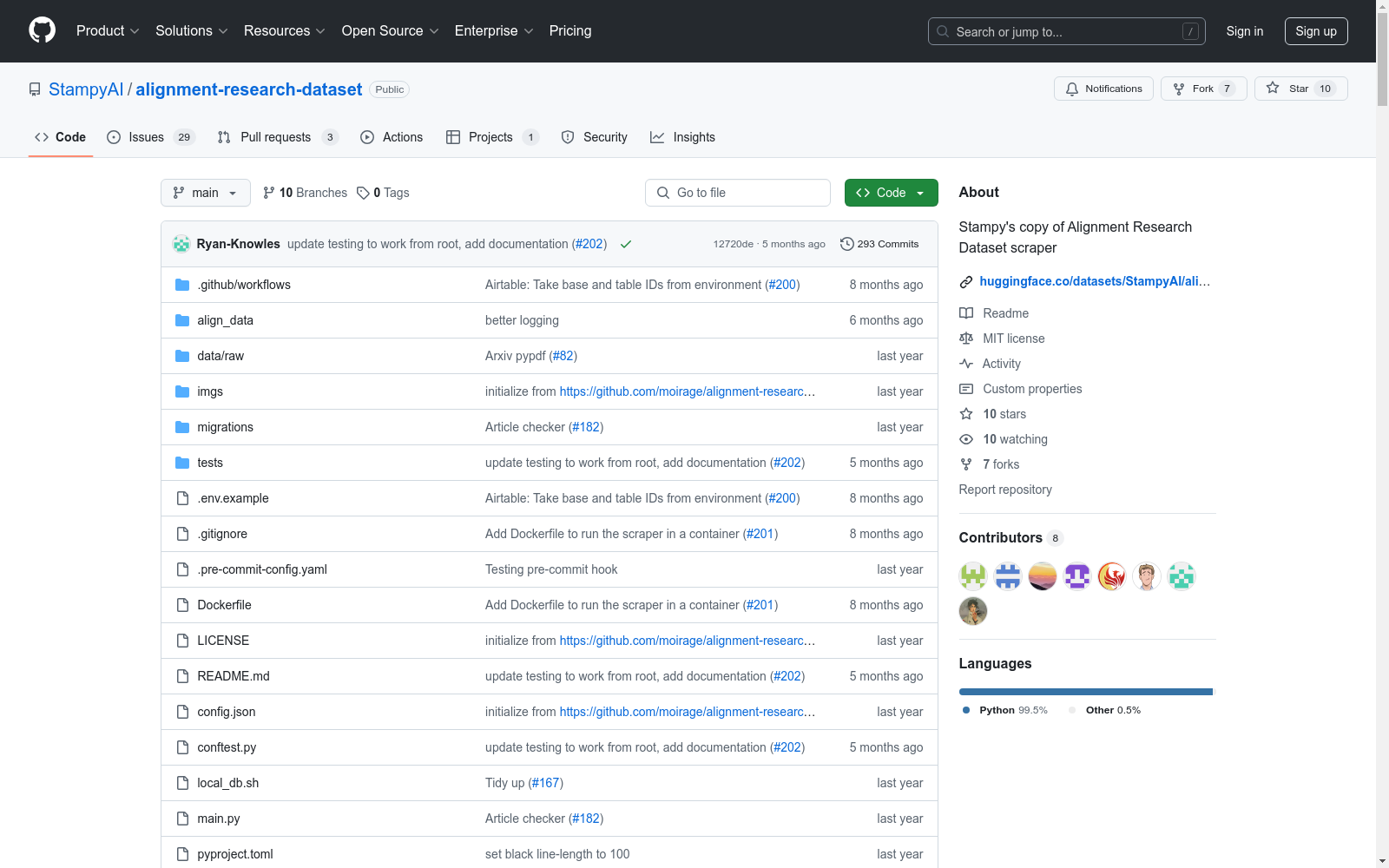This screenshot has width=1389, height=868.
Task: Click Report repository link
Action: click(1005, 490)
